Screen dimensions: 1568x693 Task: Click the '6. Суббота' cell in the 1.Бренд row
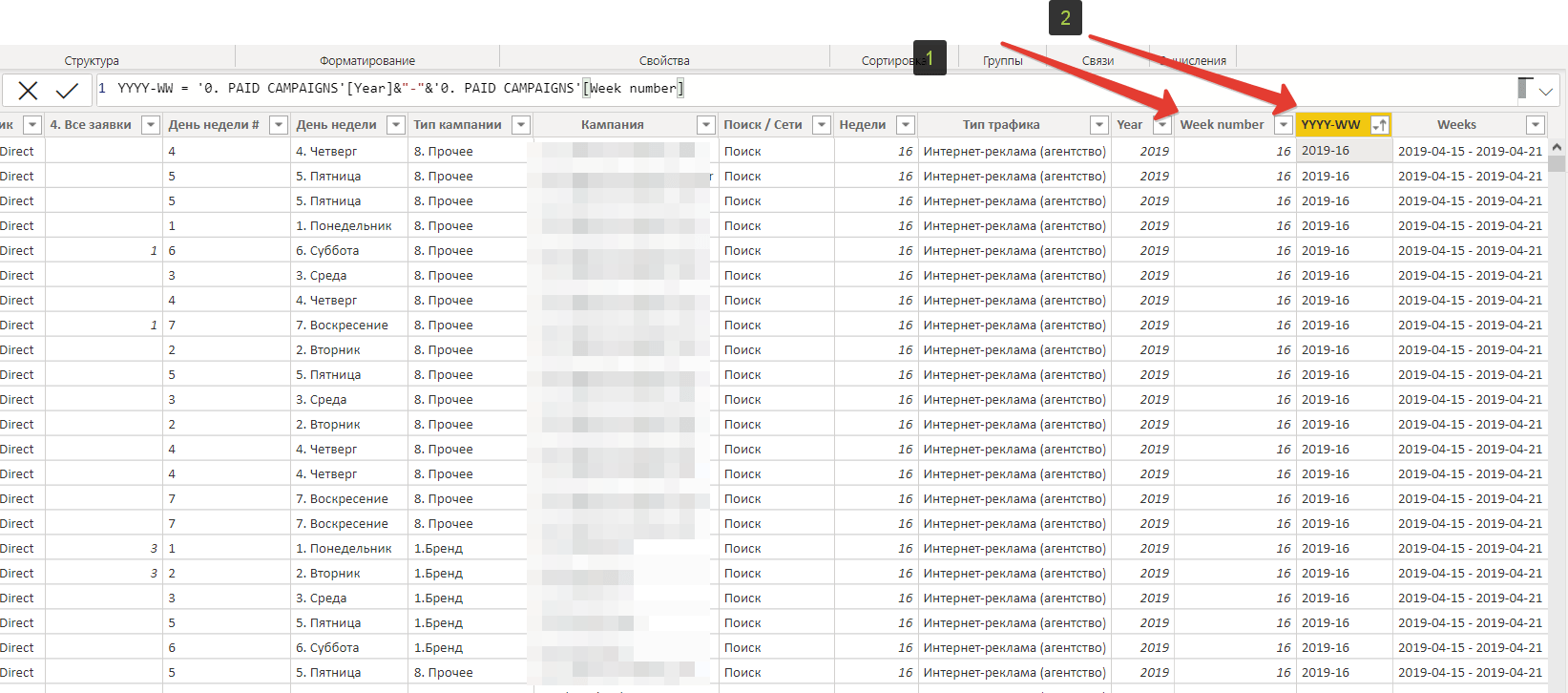[x=349, y=648]
